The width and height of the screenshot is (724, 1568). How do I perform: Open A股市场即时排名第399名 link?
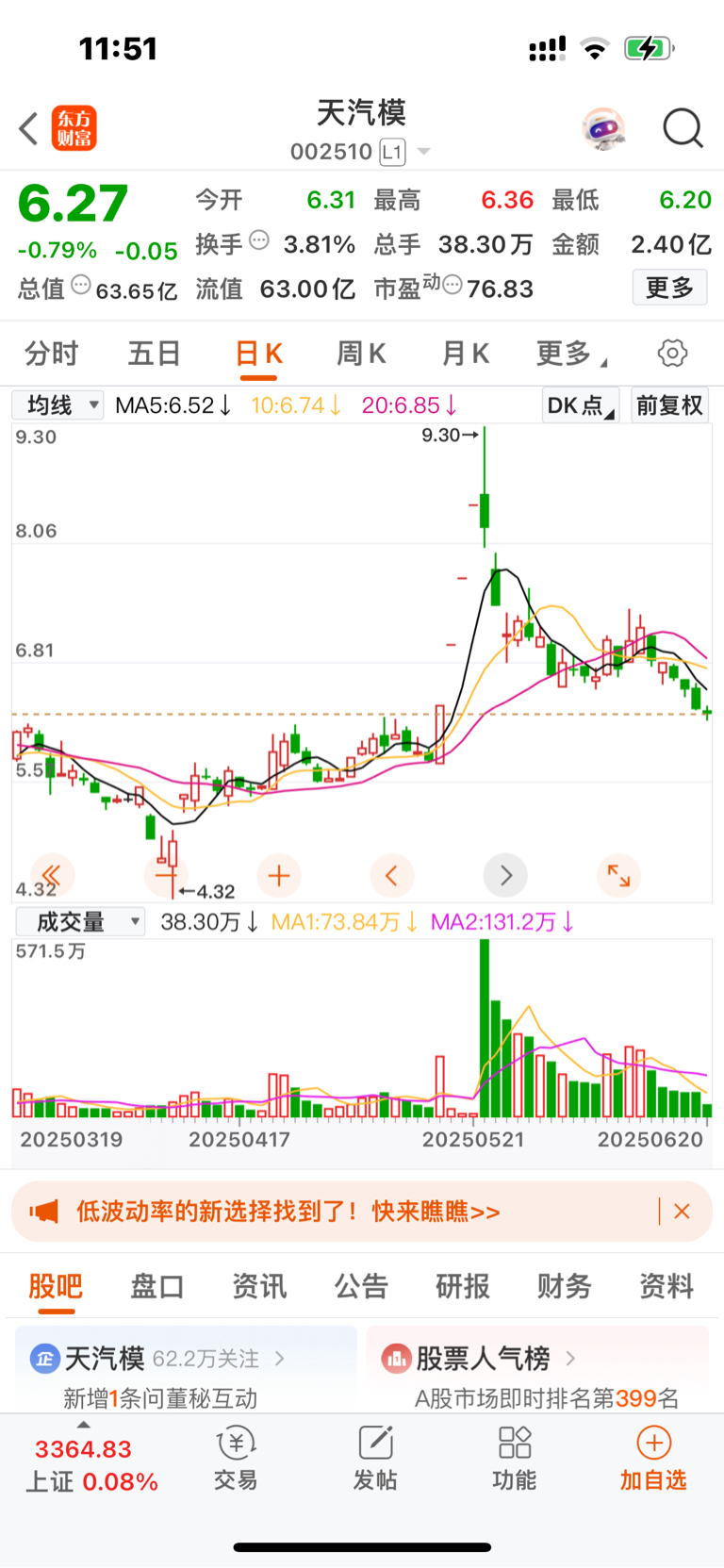tap(547, 1398)
